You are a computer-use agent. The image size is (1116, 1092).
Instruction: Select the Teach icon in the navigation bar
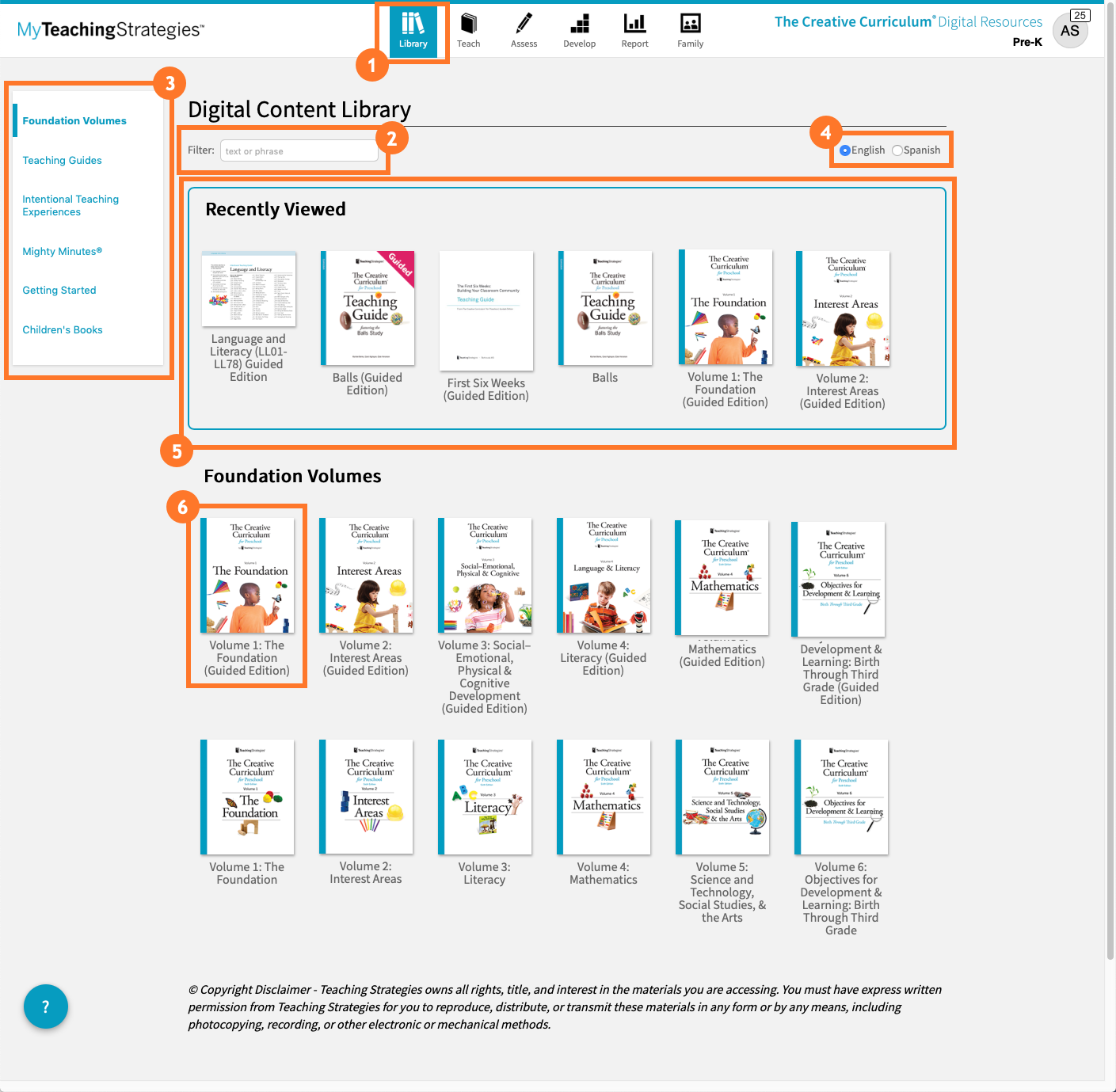(469, 30)
